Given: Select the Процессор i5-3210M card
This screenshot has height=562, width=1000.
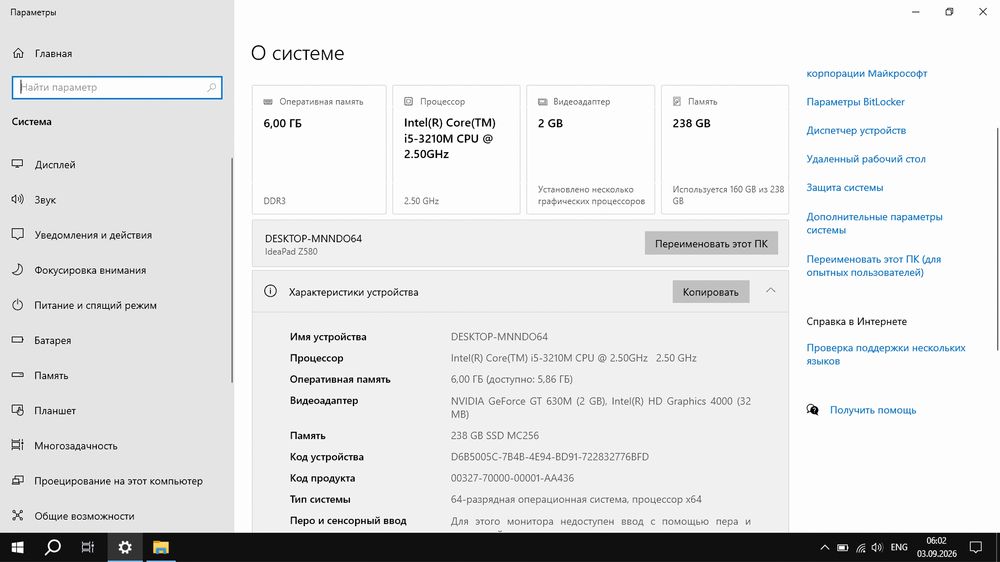Looking at the screenshot, I should click(456, 149).
